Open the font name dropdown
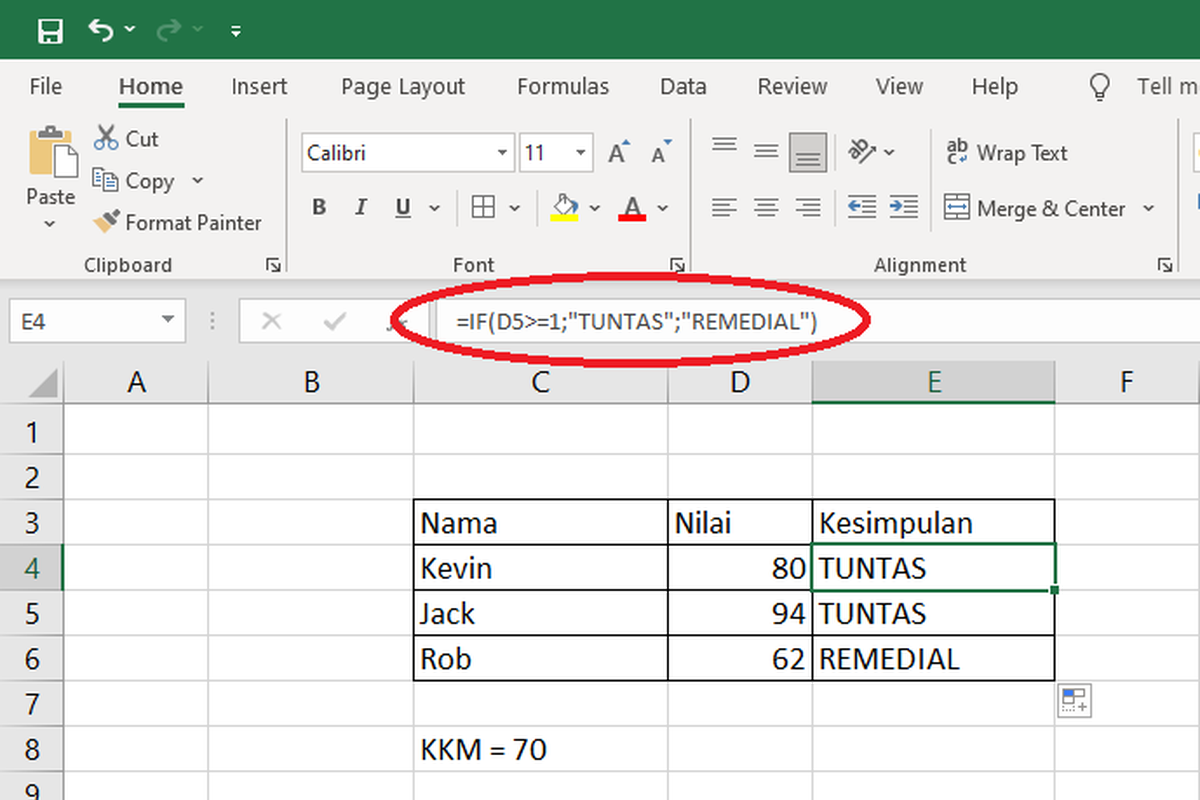The height and width of the screenshot is (800, 1200). [x=502, y=152]
